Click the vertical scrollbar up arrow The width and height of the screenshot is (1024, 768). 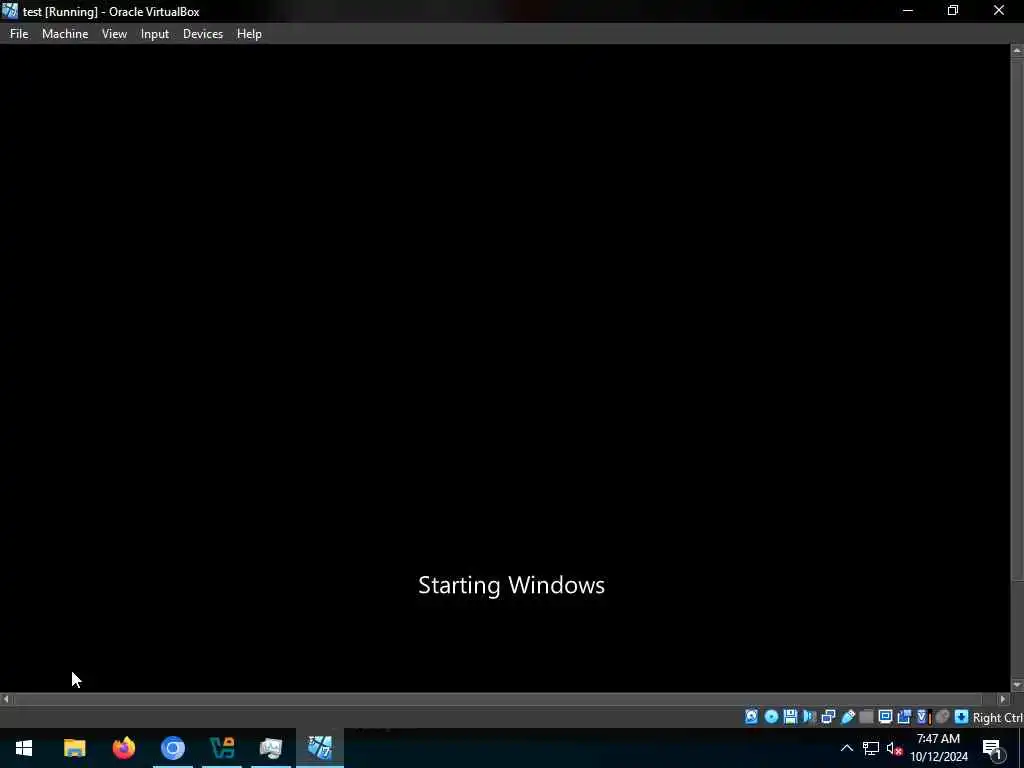point(1017,50)
